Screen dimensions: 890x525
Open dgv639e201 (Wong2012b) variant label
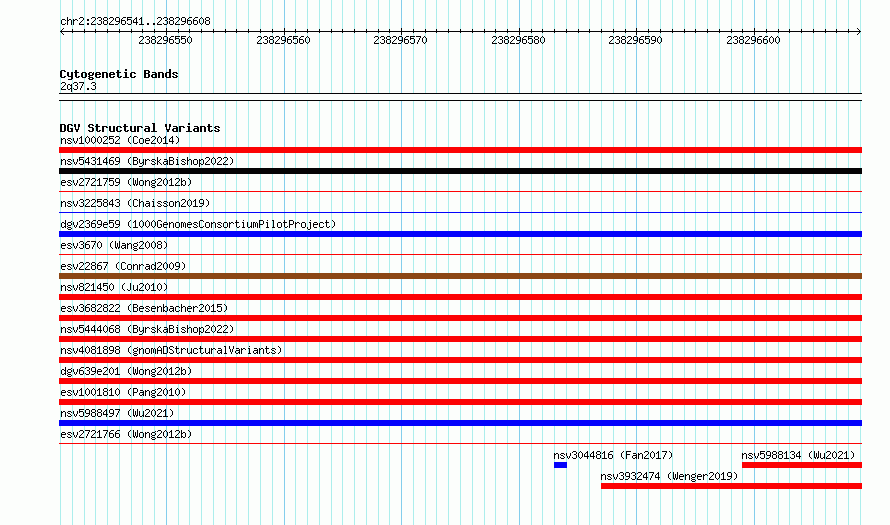pyautogui.click(x=126, y=371)
